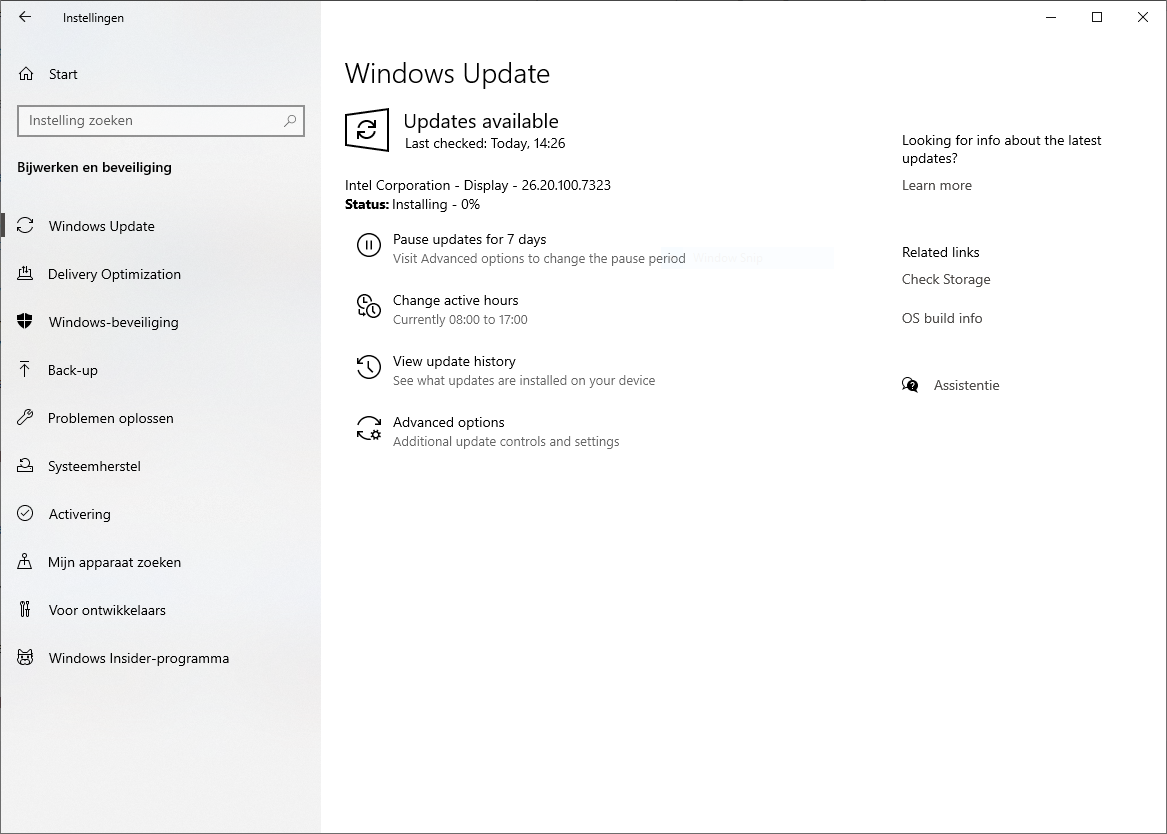Go to Windows-beveiliging page
Image resolution: width=1167 pixels, height=834 pixels.
tap(161, 321)
